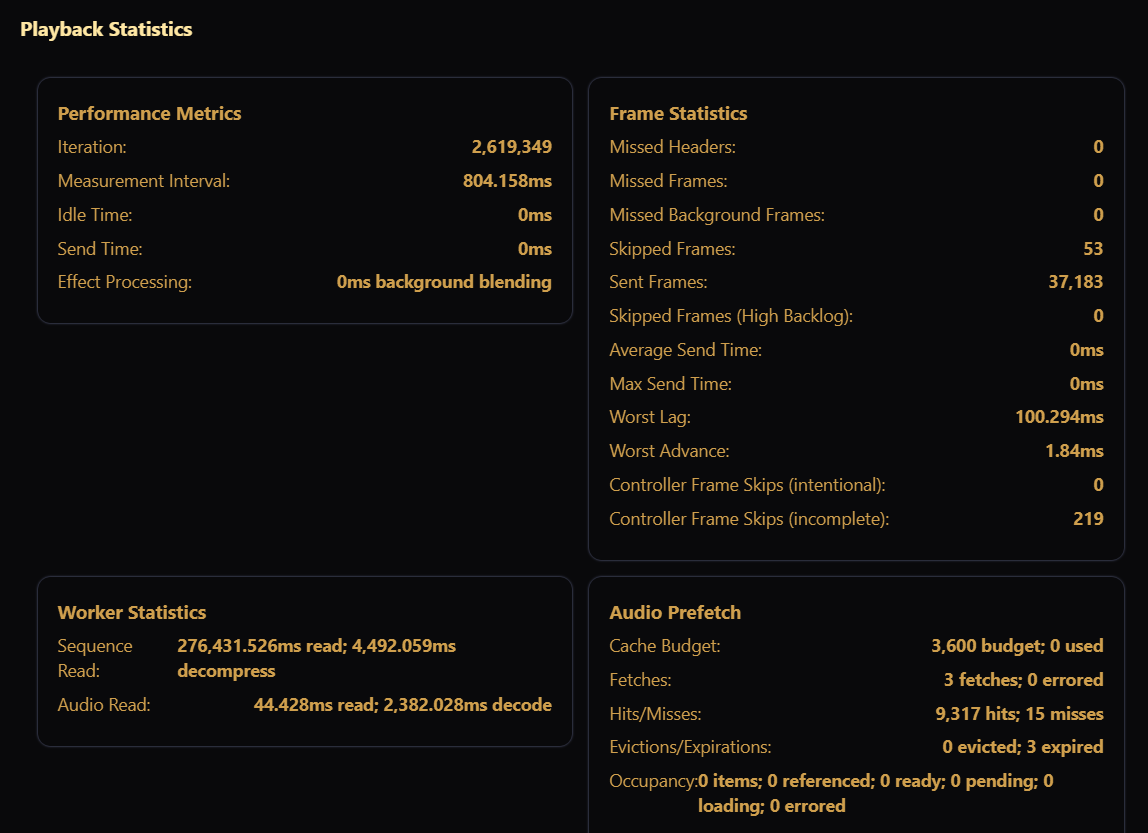Click the Worst Lag label
The width and height of the screenshot is (1148, 833).
click(650, 417)
